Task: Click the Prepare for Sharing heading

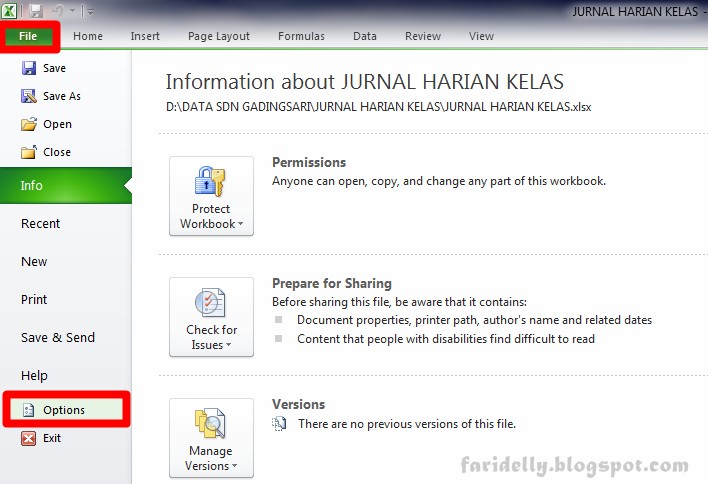Action: 332,283
